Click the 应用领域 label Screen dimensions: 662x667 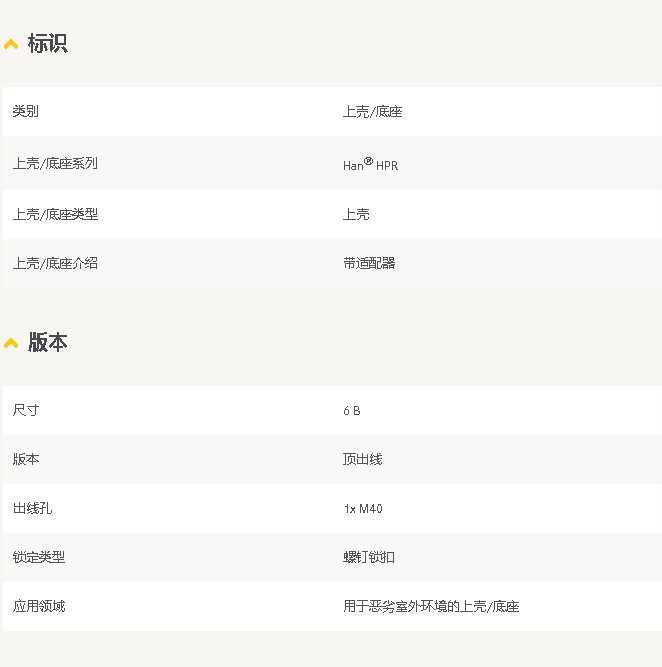click(39, 606)
